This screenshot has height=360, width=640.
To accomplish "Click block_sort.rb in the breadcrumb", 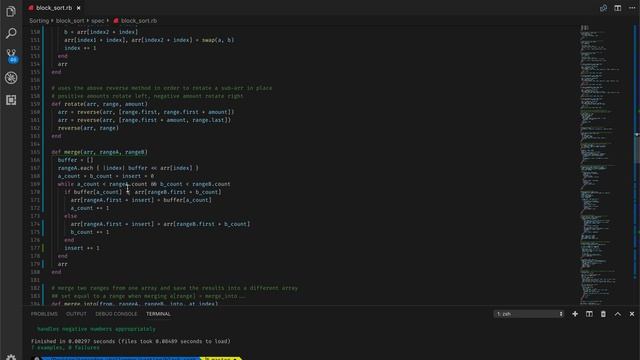I will pyautogui.click(x=138, y=20).
